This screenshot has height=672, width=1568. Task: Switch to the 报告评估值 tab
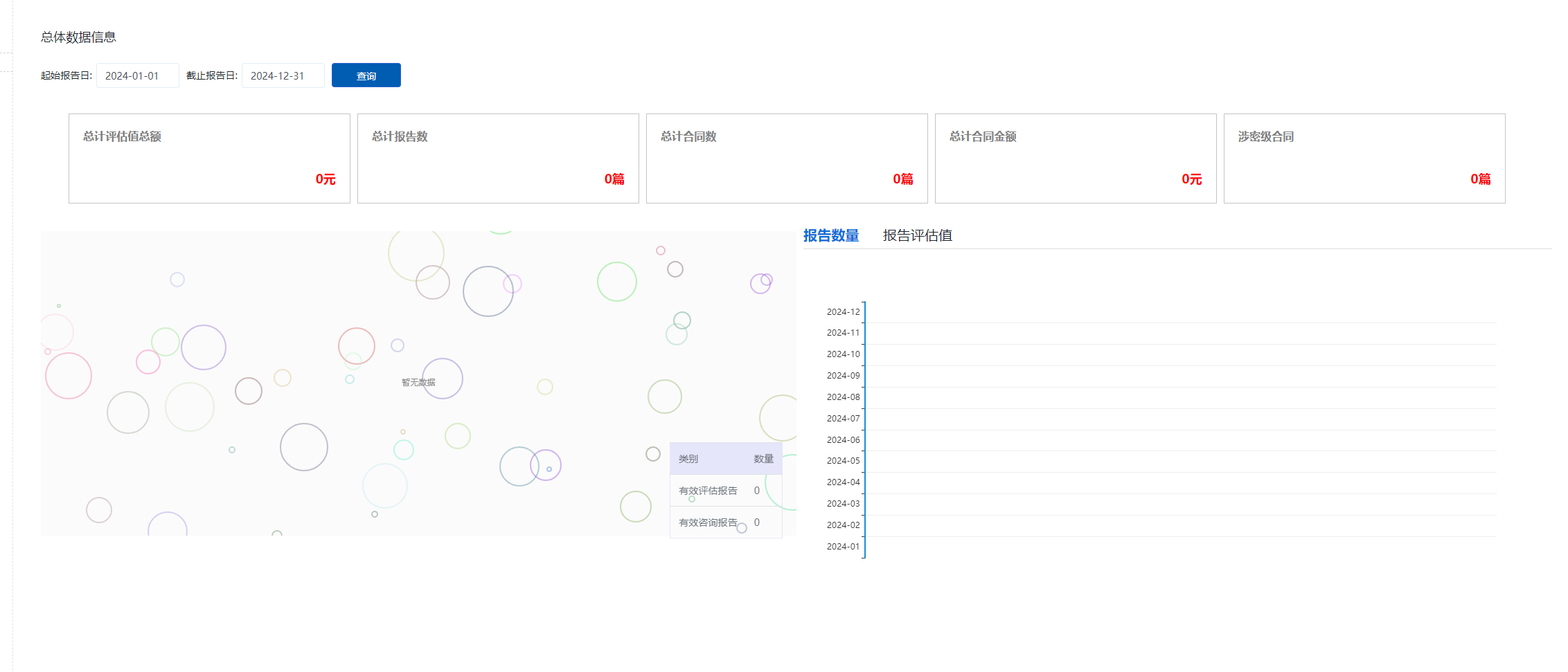coord(917,235)
